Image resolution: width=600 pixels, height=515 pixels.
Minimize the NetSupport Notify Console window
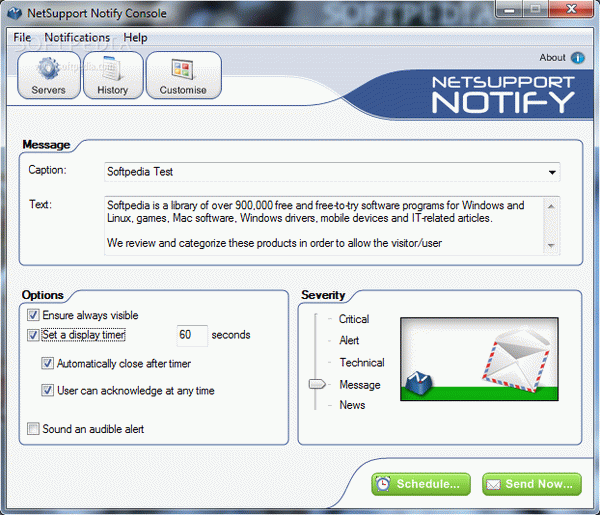(x=509, y=9)
